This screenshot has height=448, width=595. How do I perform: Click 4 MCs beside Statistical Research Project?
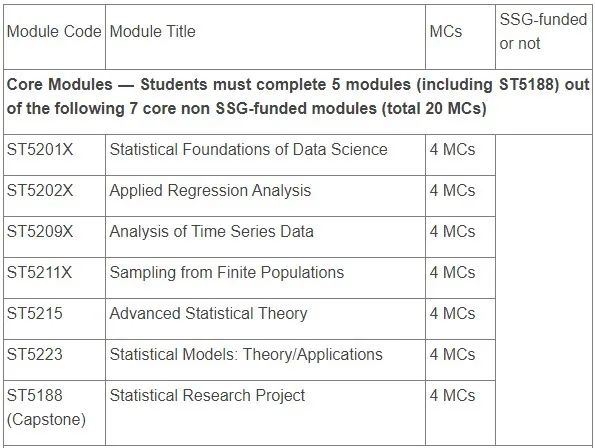pyautogui.click(x=452, y=395)
